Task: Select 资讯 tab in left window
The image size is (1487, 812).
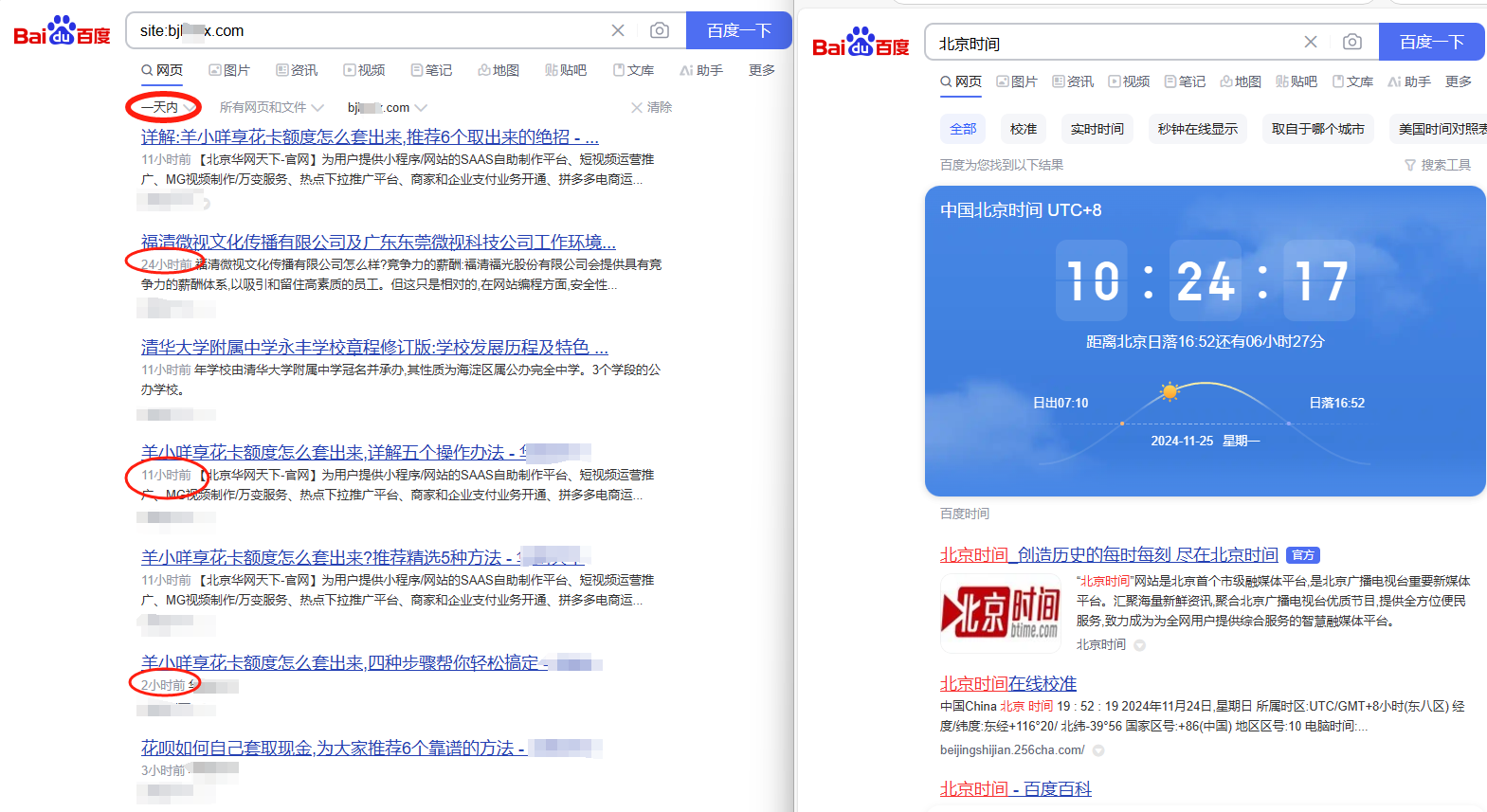Action: 297,70
